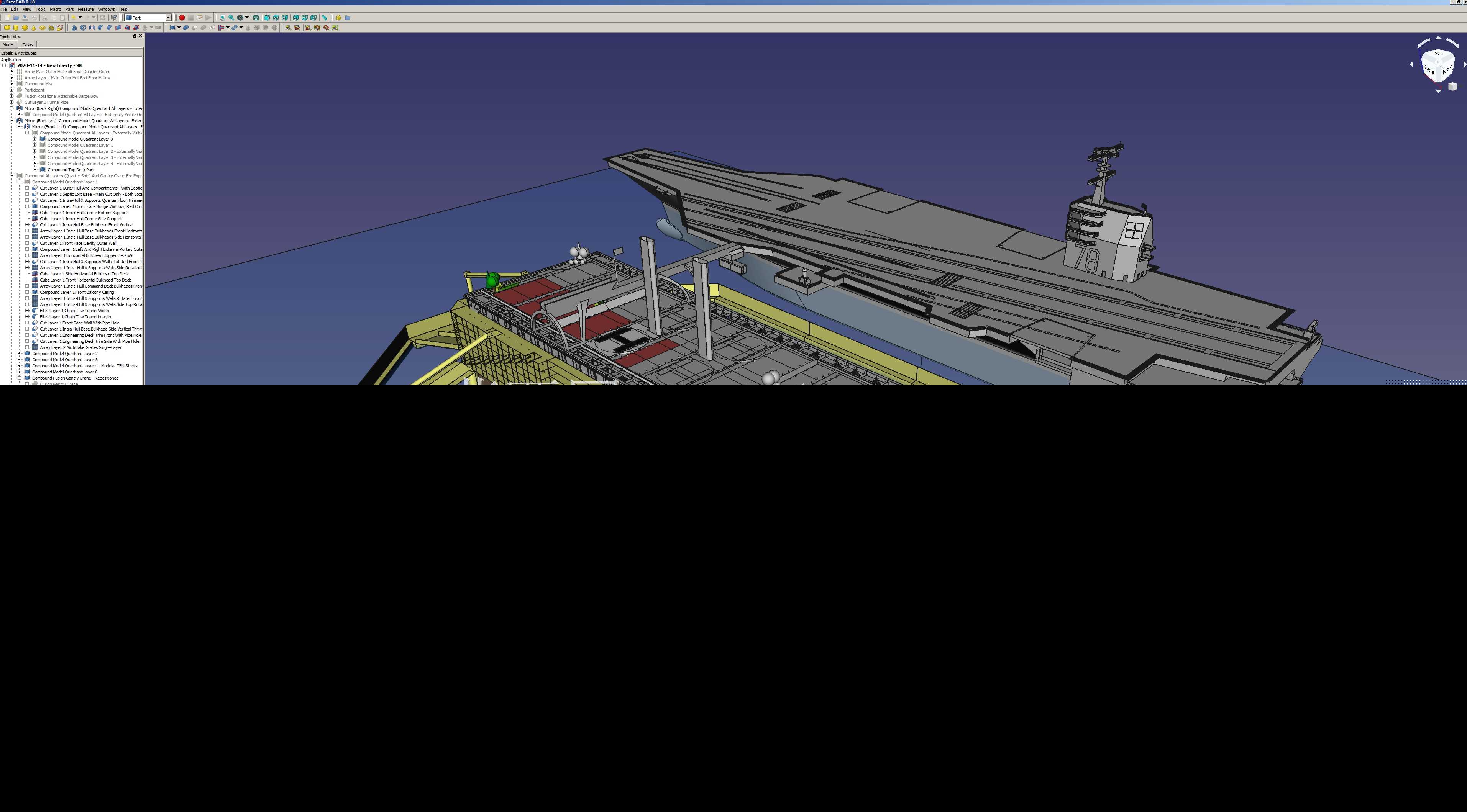The image size is (1467, 812).
Task: Click the Save document icon
Action: point(25,18)
